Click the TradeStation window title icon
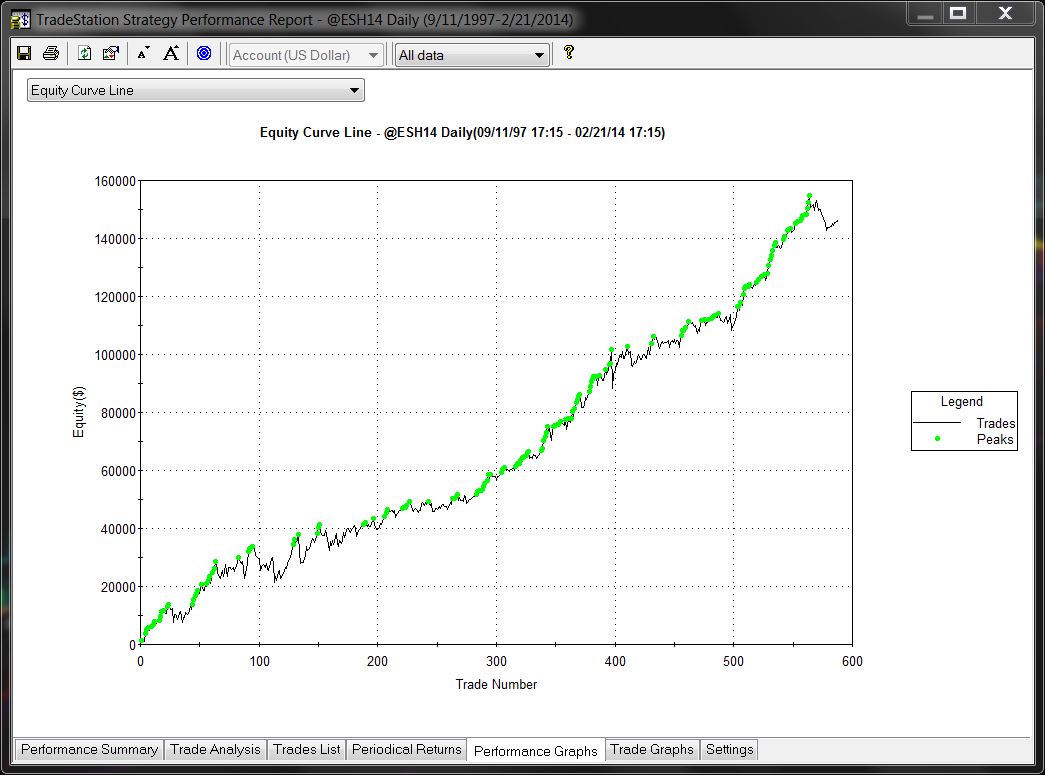The image size is (1045, 775). point(21,19)
